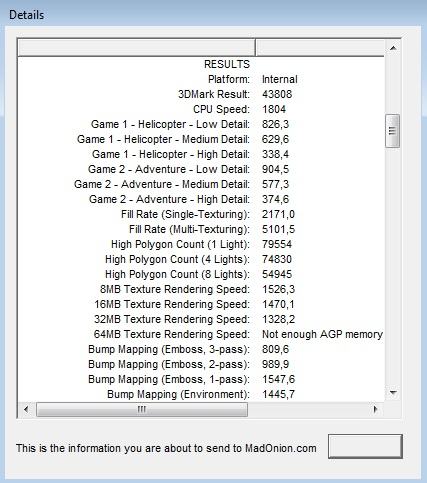Select 64MB Texture Rendering Speed label

point(172,334)
